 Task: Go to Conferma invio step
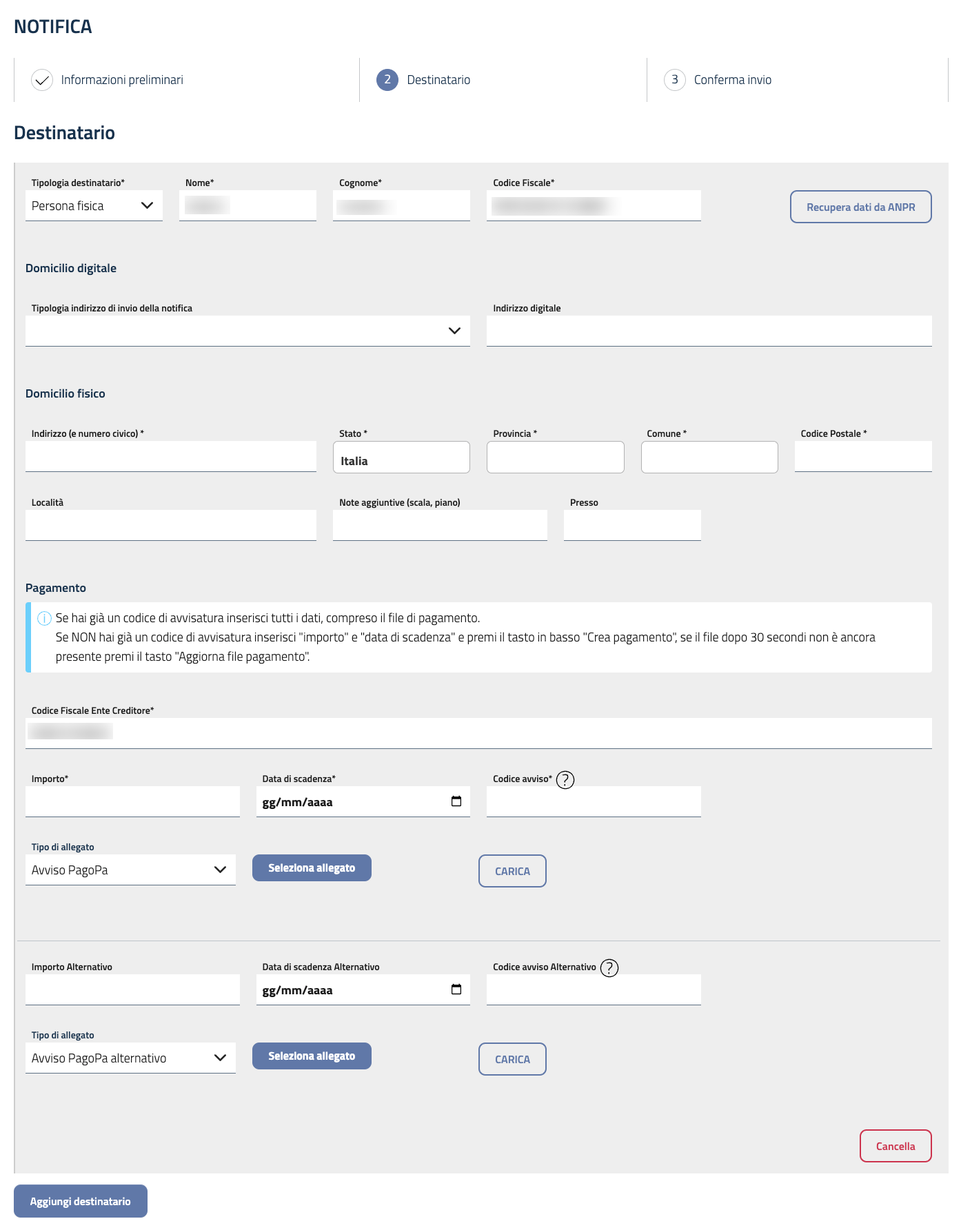(732, 80)
